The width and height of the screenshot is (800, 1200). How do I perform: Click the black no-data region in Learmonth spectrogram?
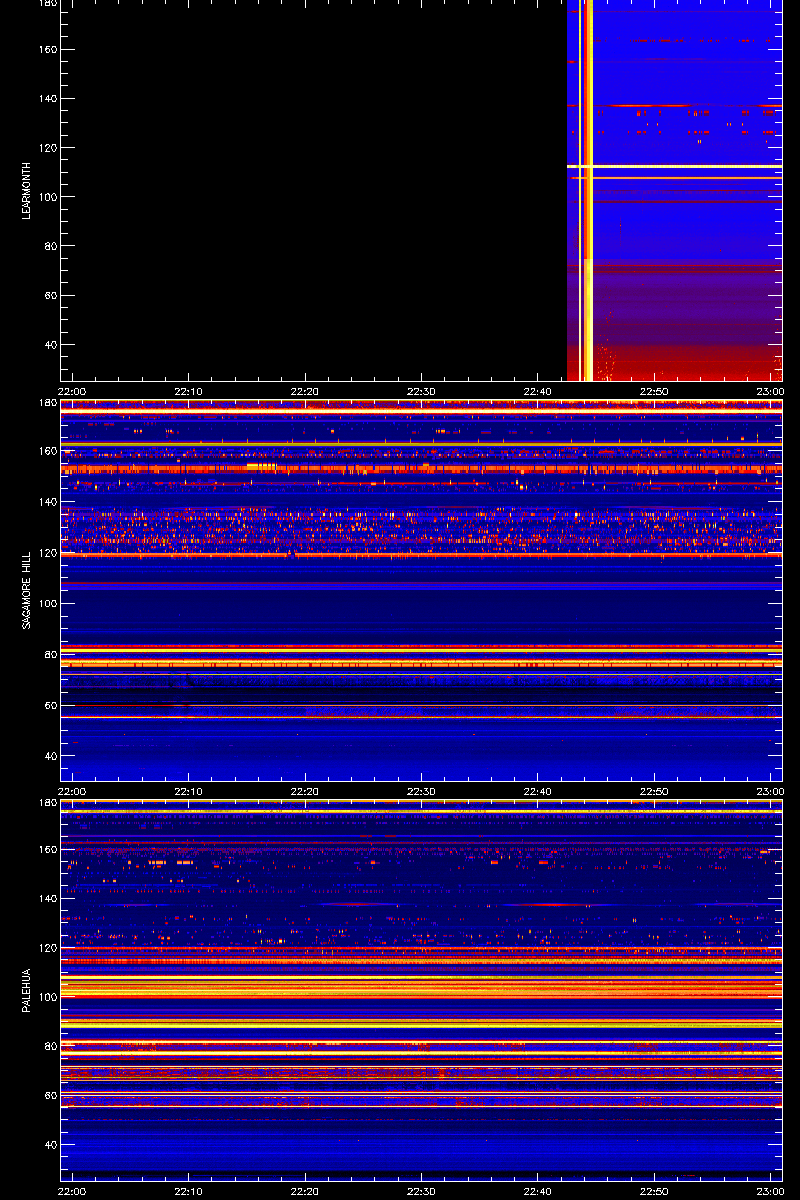(x=314, y=190)
